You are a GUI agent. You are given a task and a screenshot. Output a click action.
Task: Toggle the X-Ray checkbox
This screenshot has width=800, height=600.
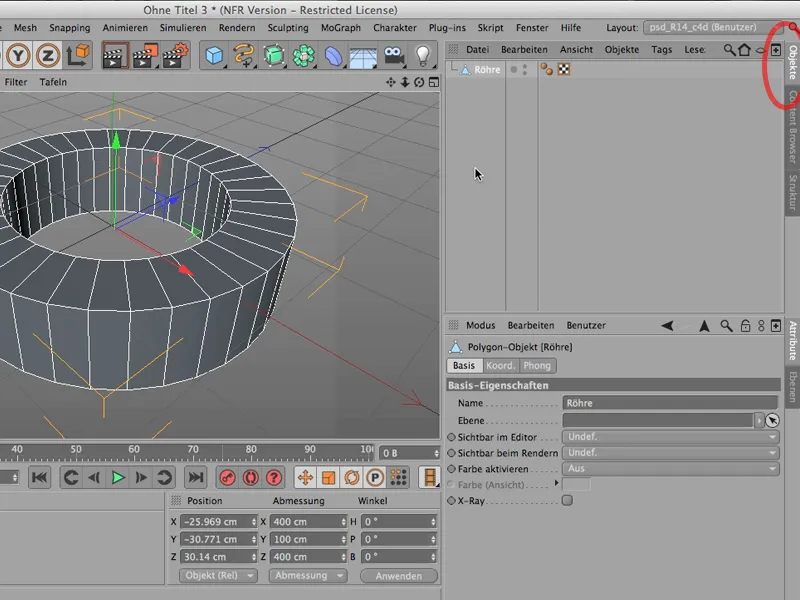pyautogui.click(x=567, y=500)
